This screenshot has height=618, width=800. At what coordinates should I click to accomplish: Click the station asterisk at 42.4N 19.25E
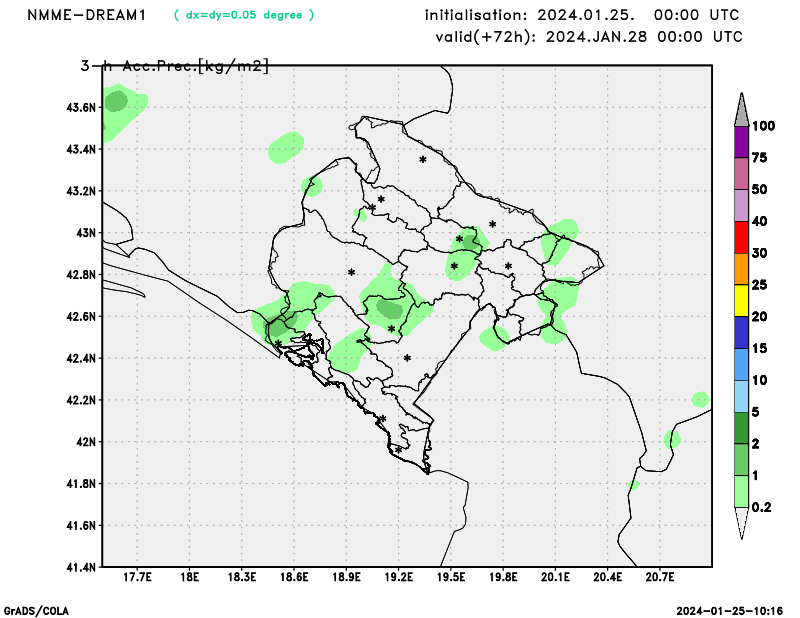pos(407,358)
